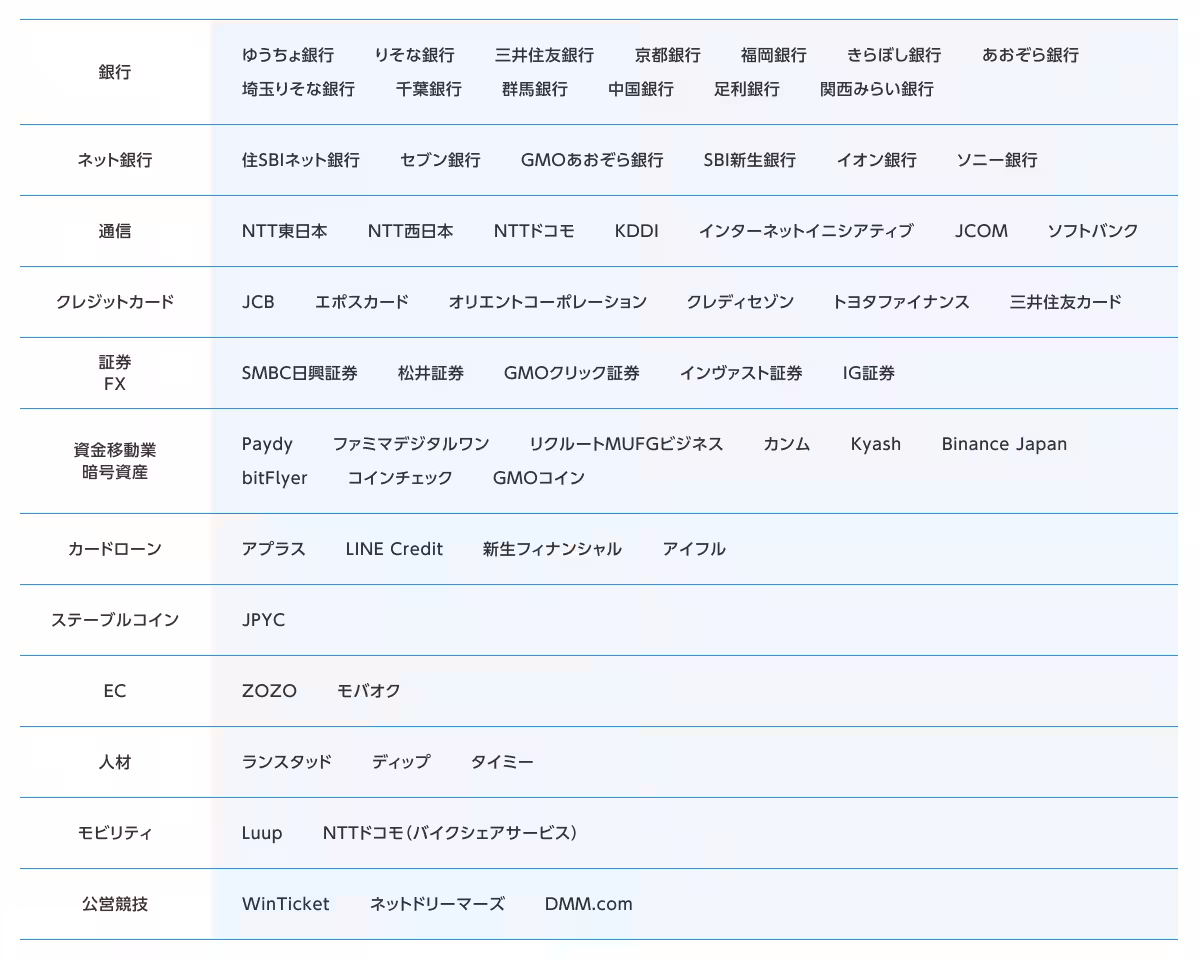This screenshot has width=1200, height=960.
Task: Select KDDI entry
Action: 637,231
